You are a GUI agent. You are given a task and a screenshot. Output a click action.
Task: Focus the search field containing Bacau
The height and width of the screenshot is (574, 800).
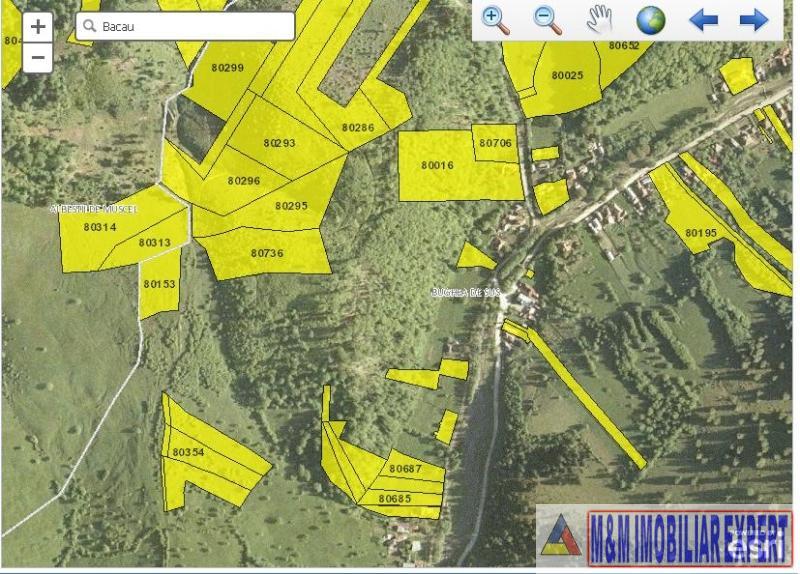pyautogui.click(x=190, y=26)
